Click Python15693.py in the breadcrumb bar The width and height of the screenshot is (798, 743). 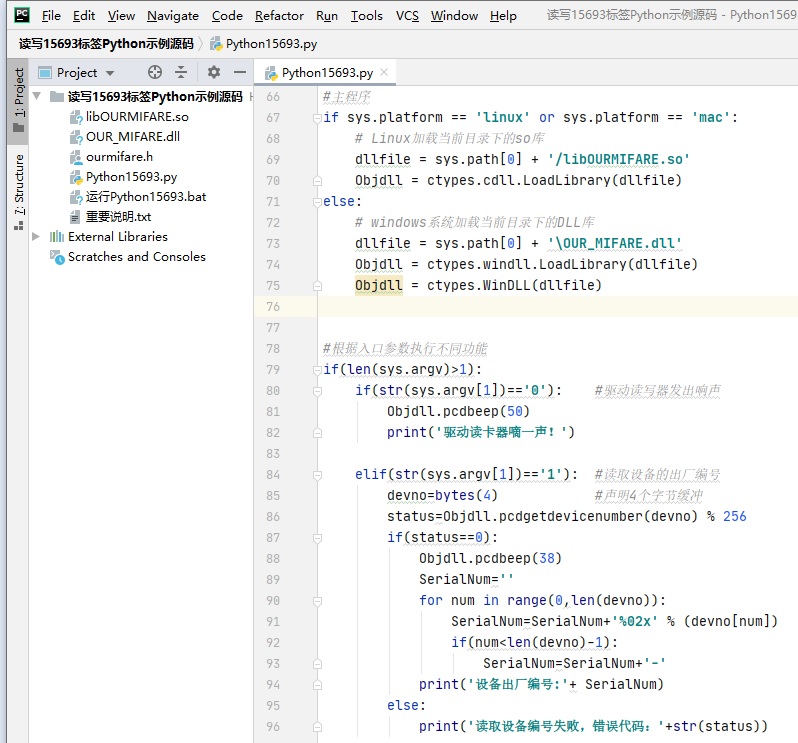(x=272, y=44)
